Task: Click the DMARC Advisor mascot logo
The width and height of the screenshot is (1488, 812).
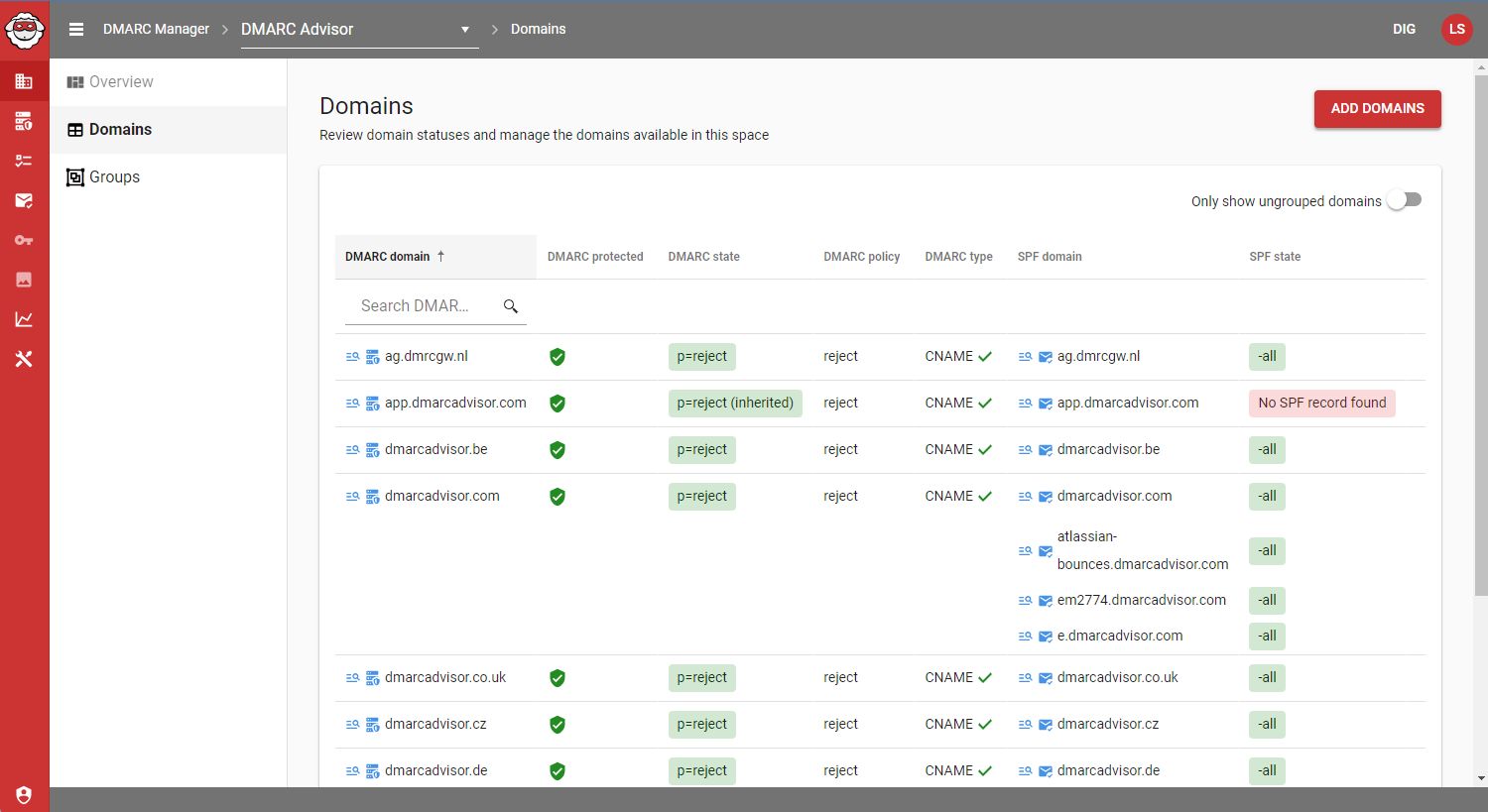Action: coord(24,30)
